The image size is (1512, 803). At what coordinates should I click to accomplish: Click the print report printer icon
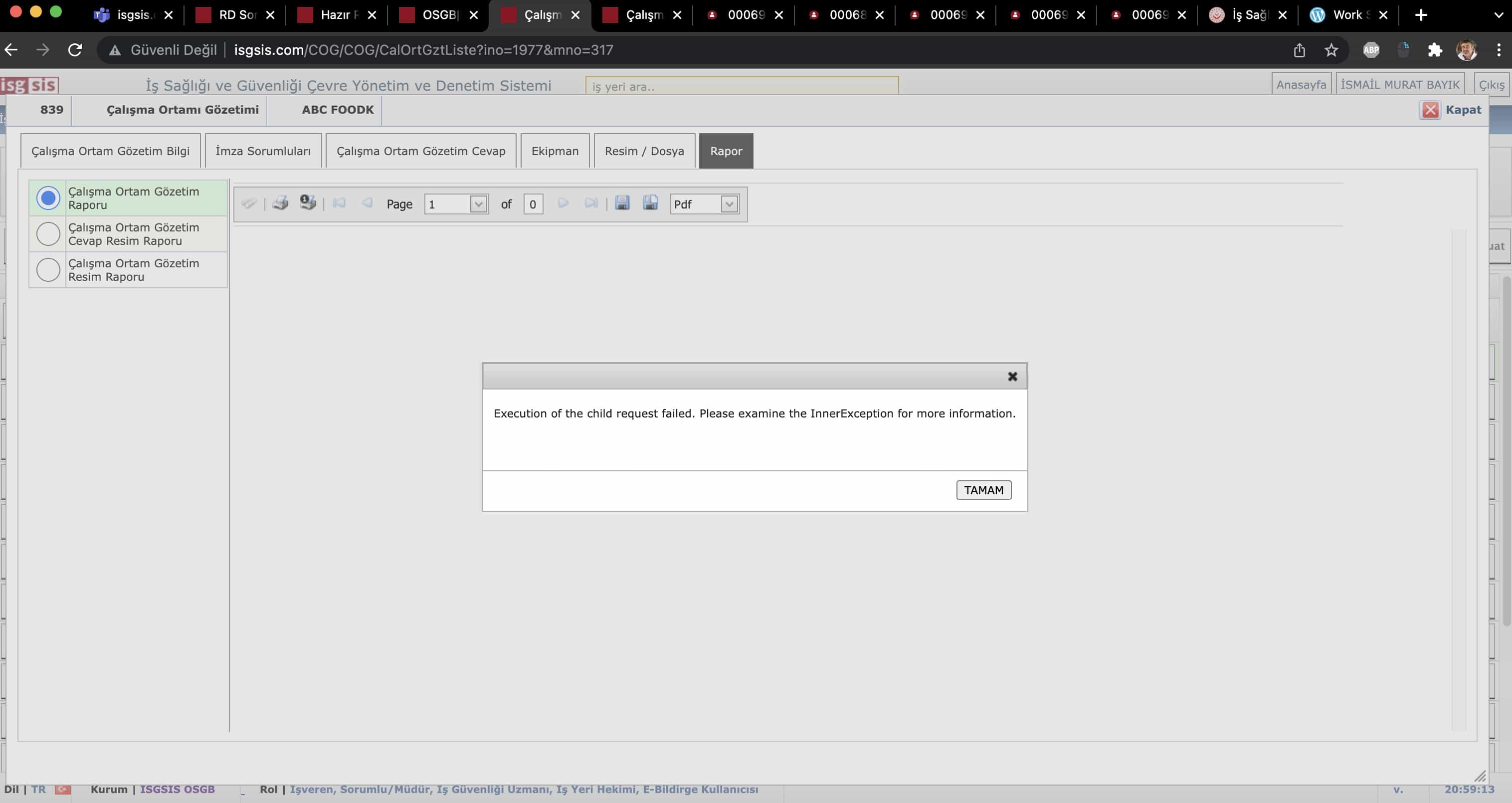click(x=280, y=203)
